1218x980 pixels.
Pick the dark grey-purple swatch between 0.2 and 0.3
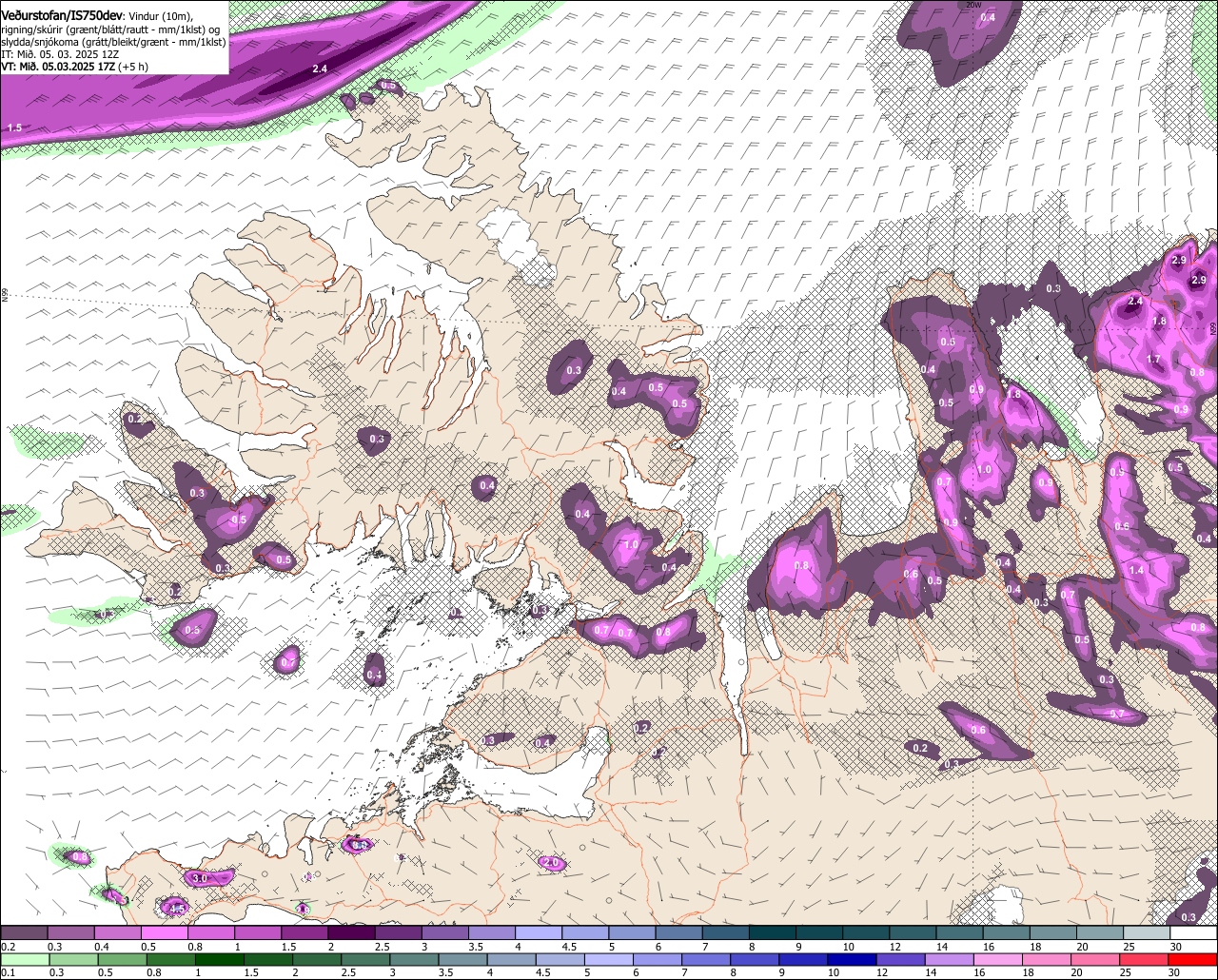click(23, 933)
